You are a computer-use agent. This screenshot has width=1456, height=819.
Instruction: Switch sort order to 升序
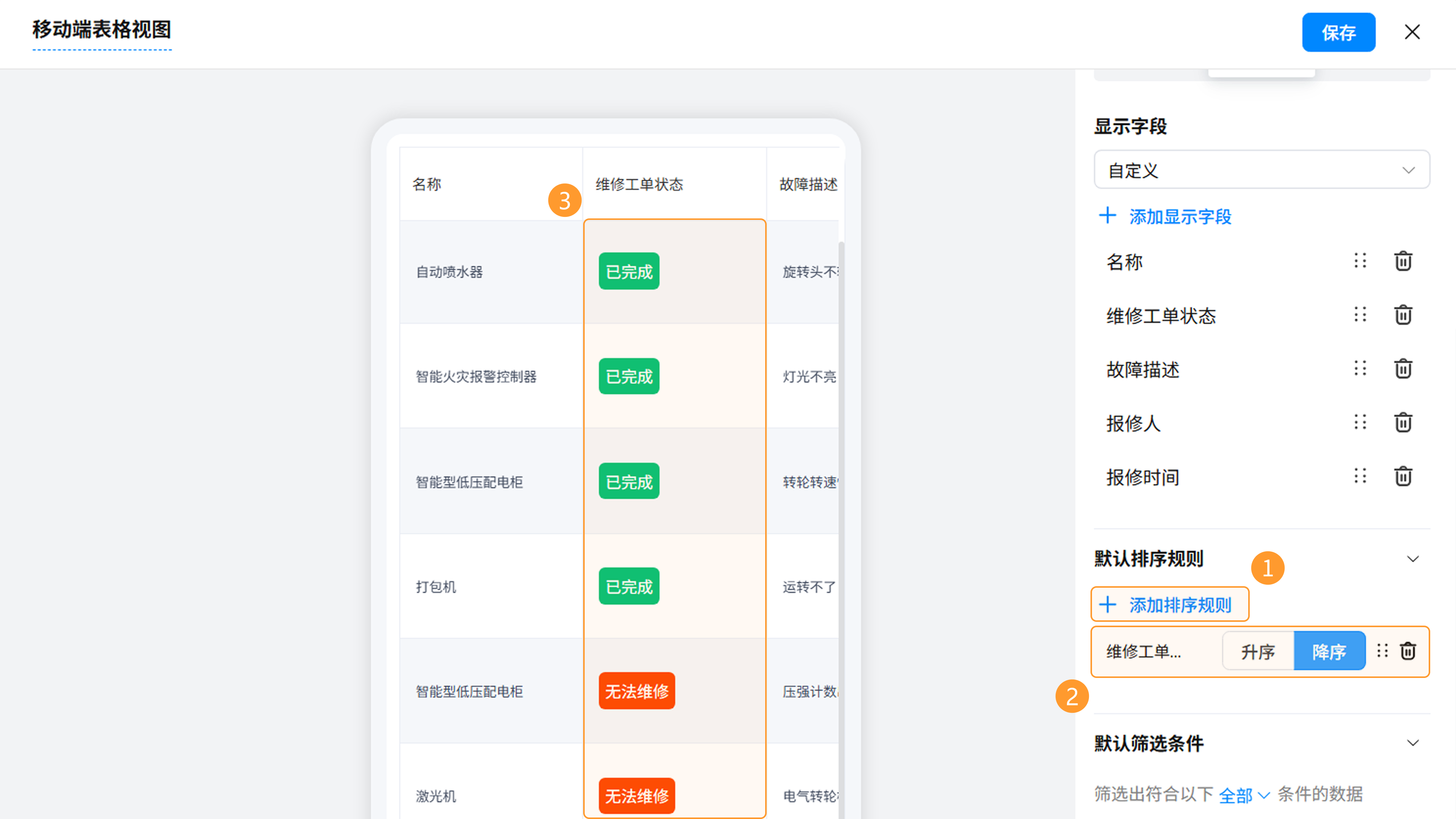pos(1258,651)
